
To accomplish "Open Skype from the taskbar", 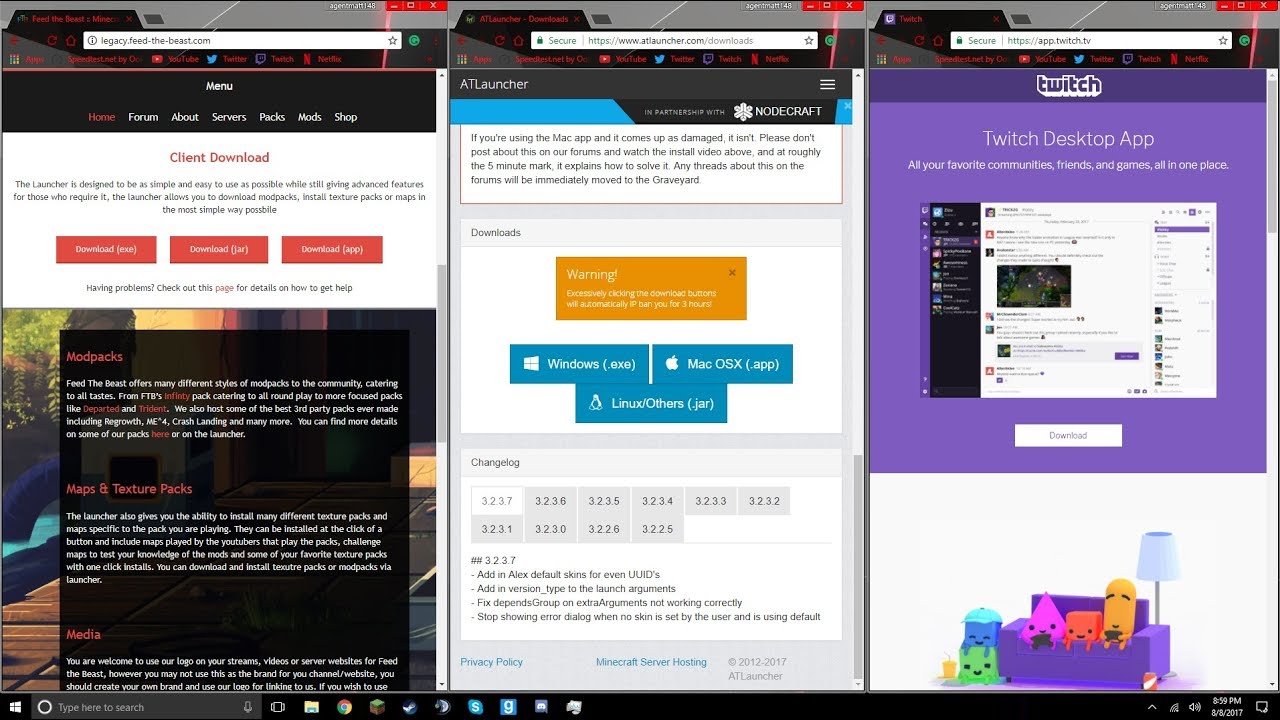I will [476, 706].
